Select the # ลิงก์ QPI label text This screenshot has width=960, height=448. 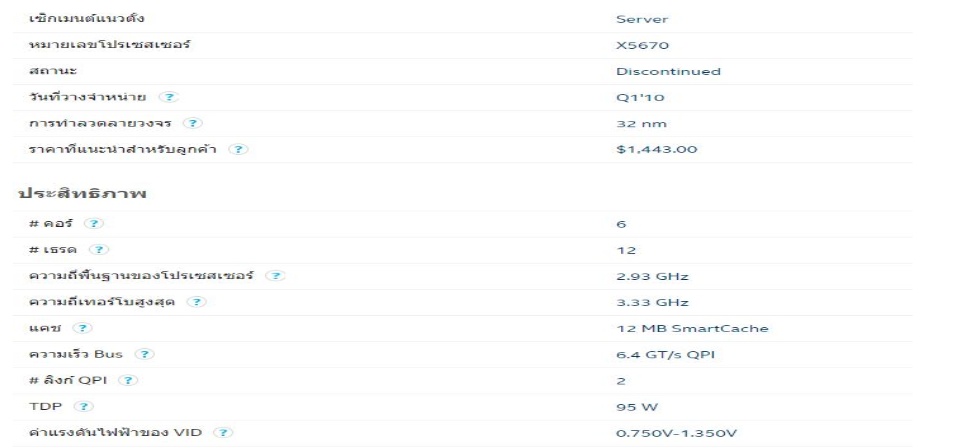point(67,380)
